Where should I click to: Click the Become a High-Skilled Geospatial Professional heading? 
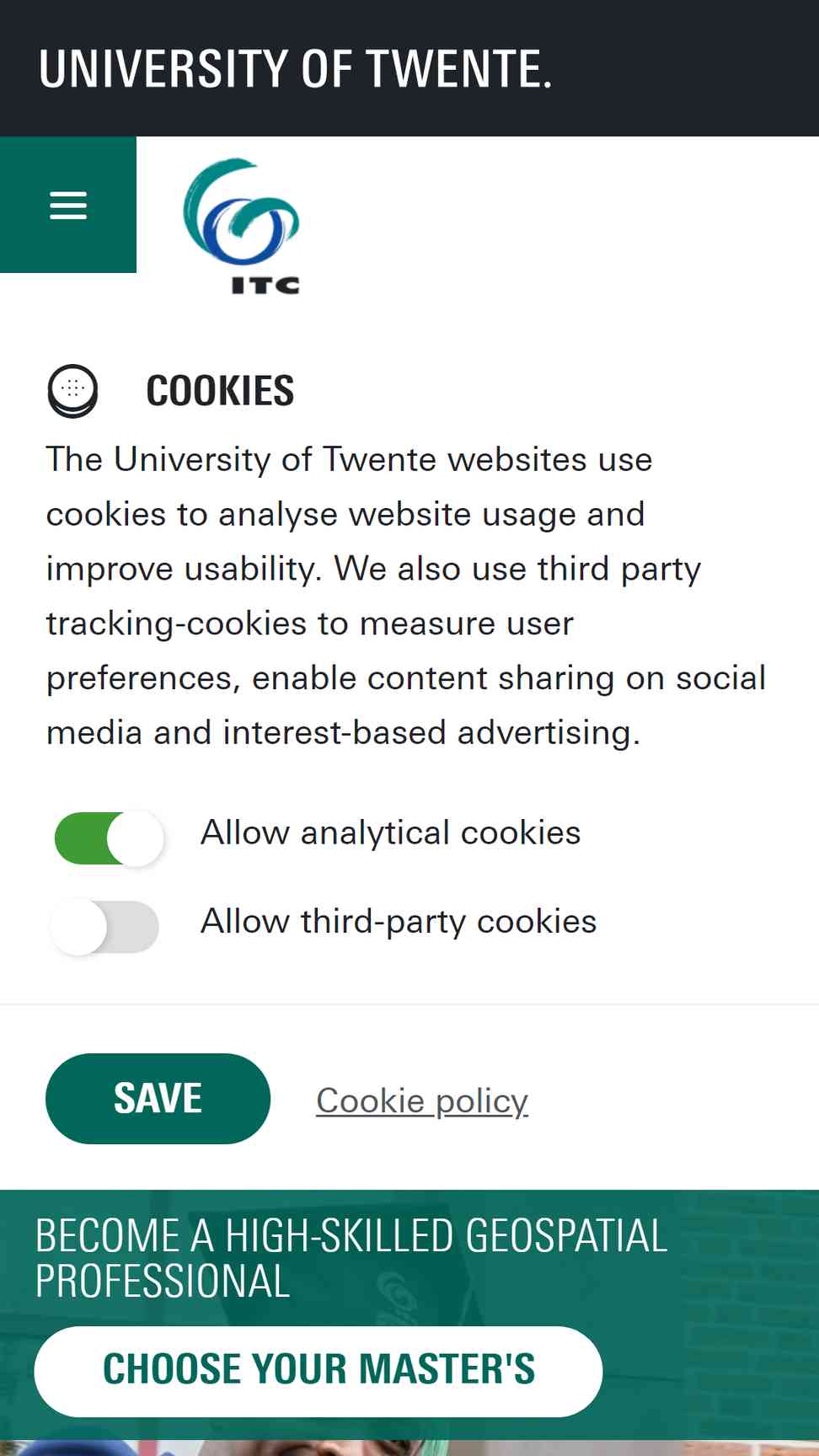[x=351, y=1258]
